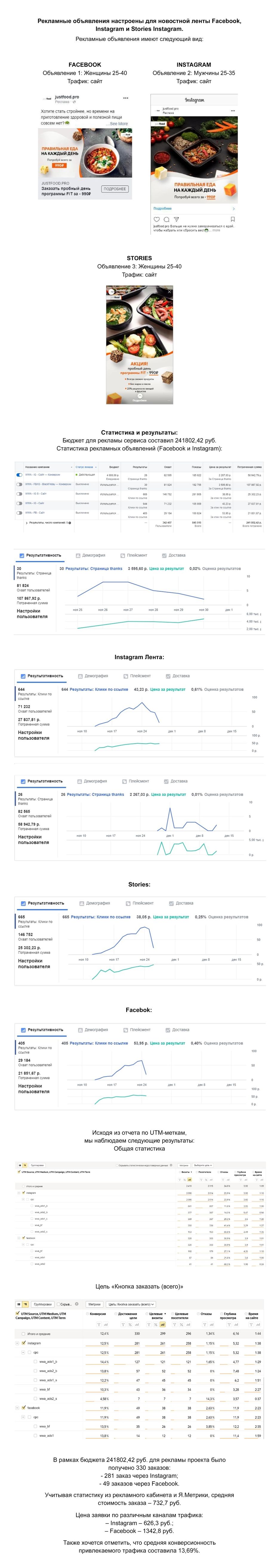Viewport: 279px width, 1568px height.
Task: Check the 'Скрыв...' checkbox in the goal report toolbar
Action: [x=58, y=1304]
